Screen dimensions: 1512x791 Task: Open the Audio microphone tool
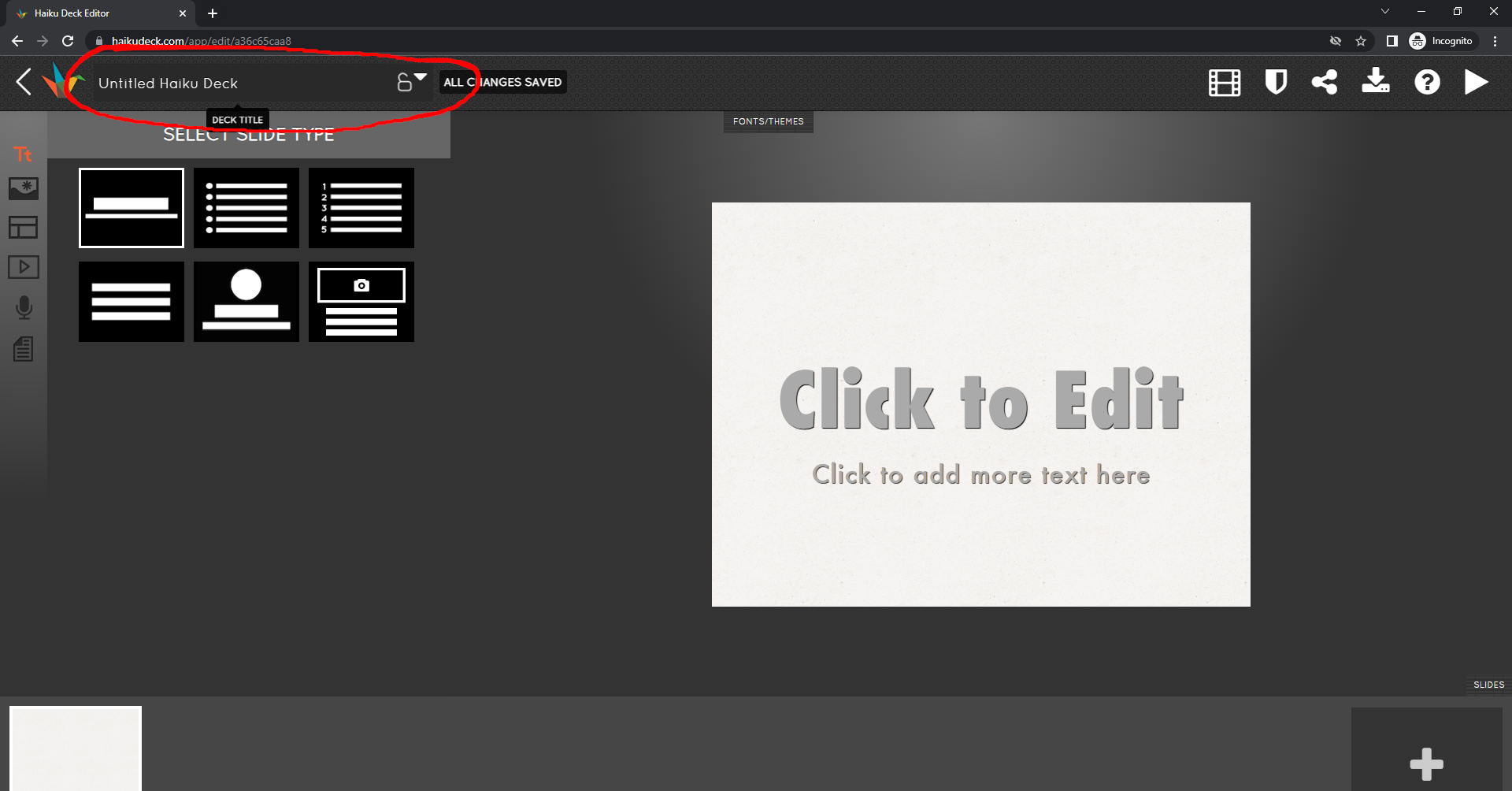click(x=24, y=307)
